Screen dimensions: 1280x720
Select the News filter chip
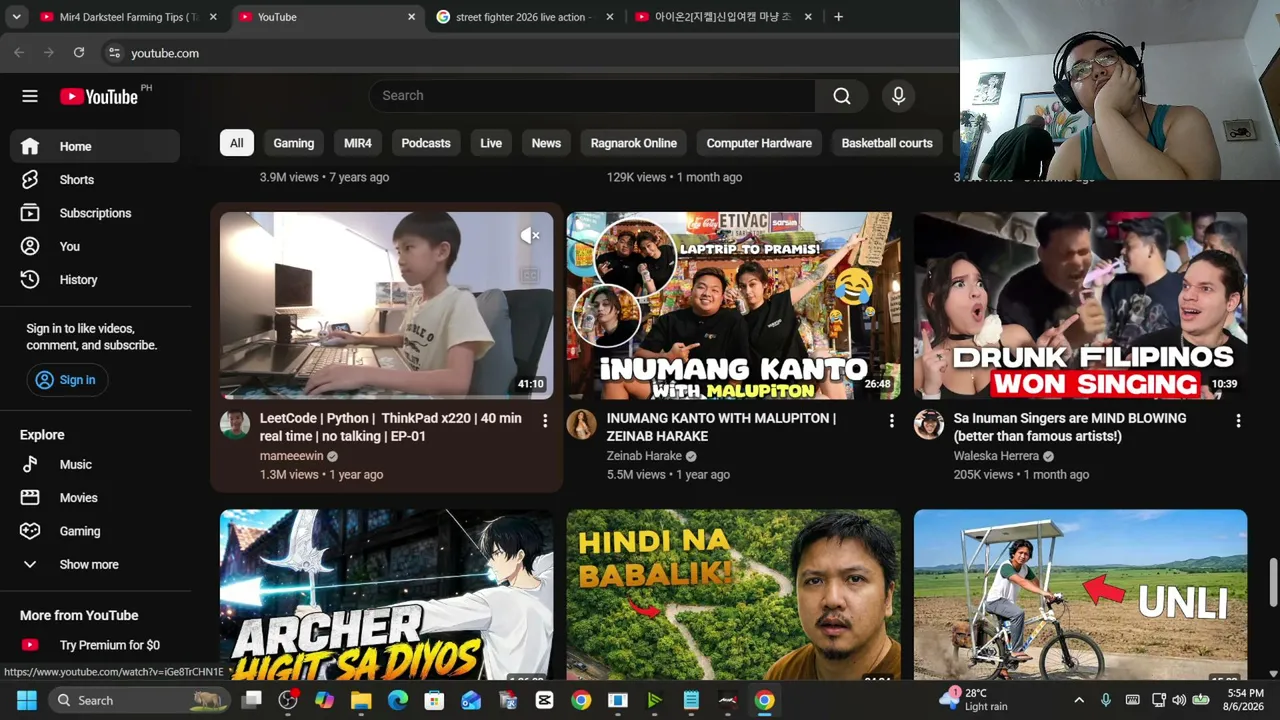(x=546, y=143)
